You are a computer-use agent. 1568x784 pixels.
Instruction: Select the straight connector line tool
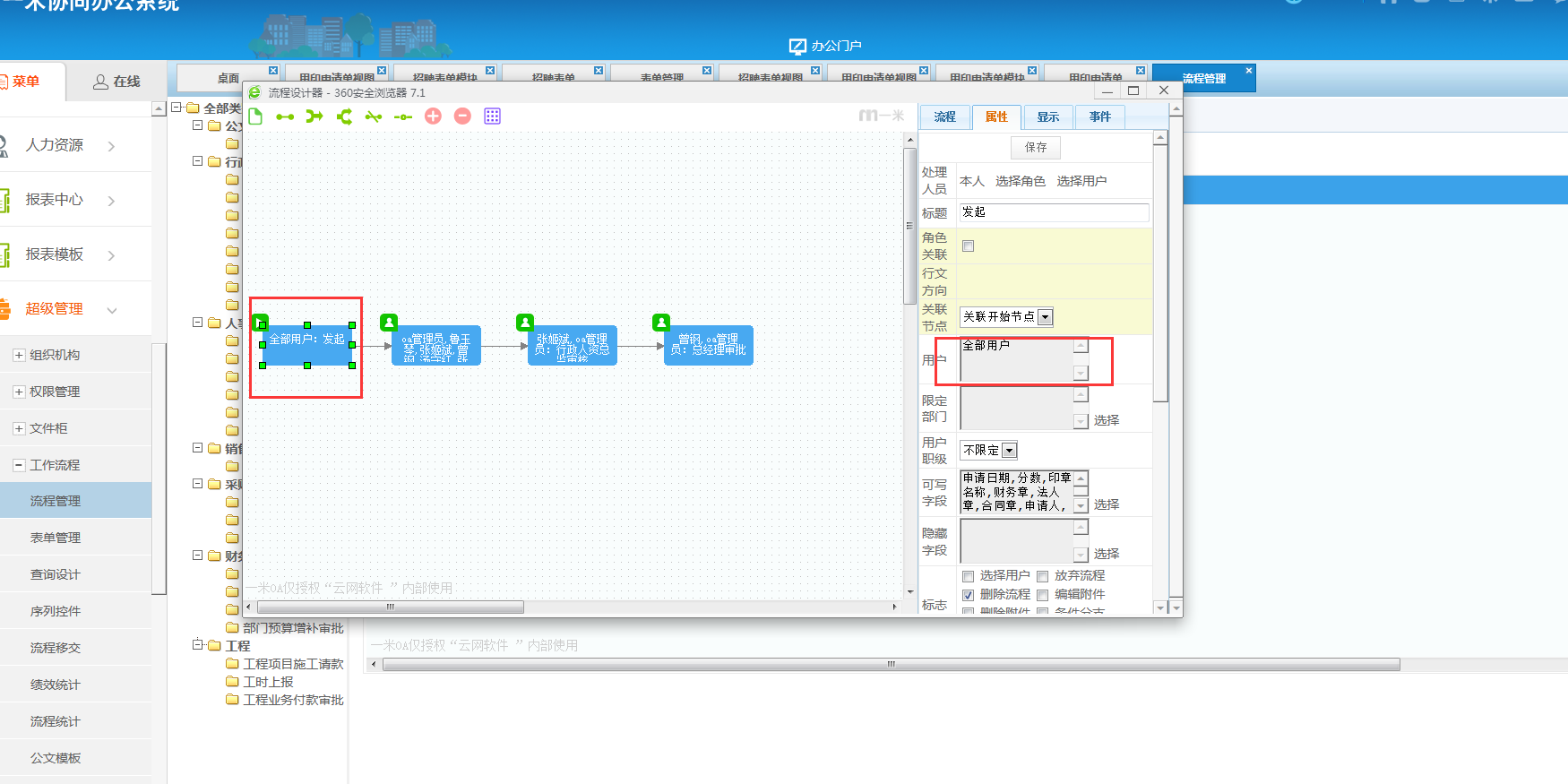click(x=285, y=116)
